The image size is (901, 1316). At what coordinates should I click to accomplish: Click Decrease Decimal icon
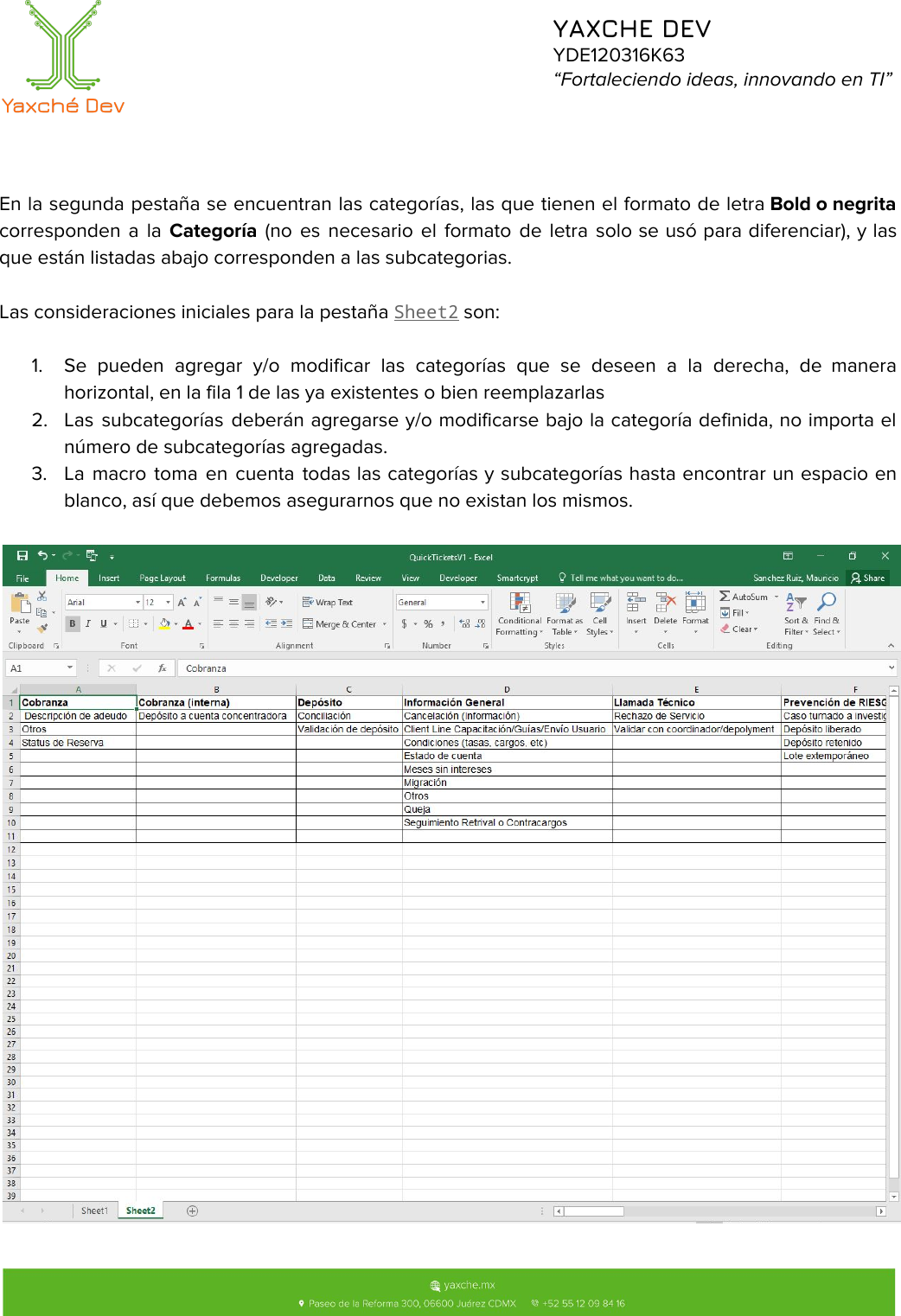point(480,623)
